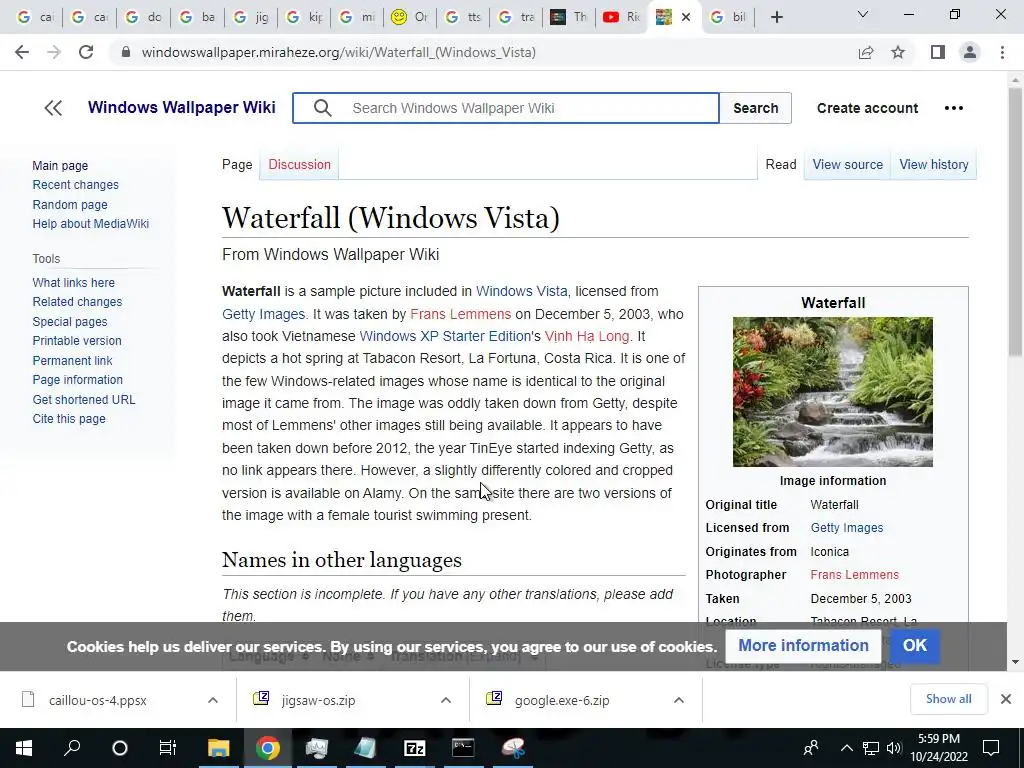Click More information on cookie banner
Image resolution: width=1024 pixels, height=768 pixels.
(x=803, y=645)
